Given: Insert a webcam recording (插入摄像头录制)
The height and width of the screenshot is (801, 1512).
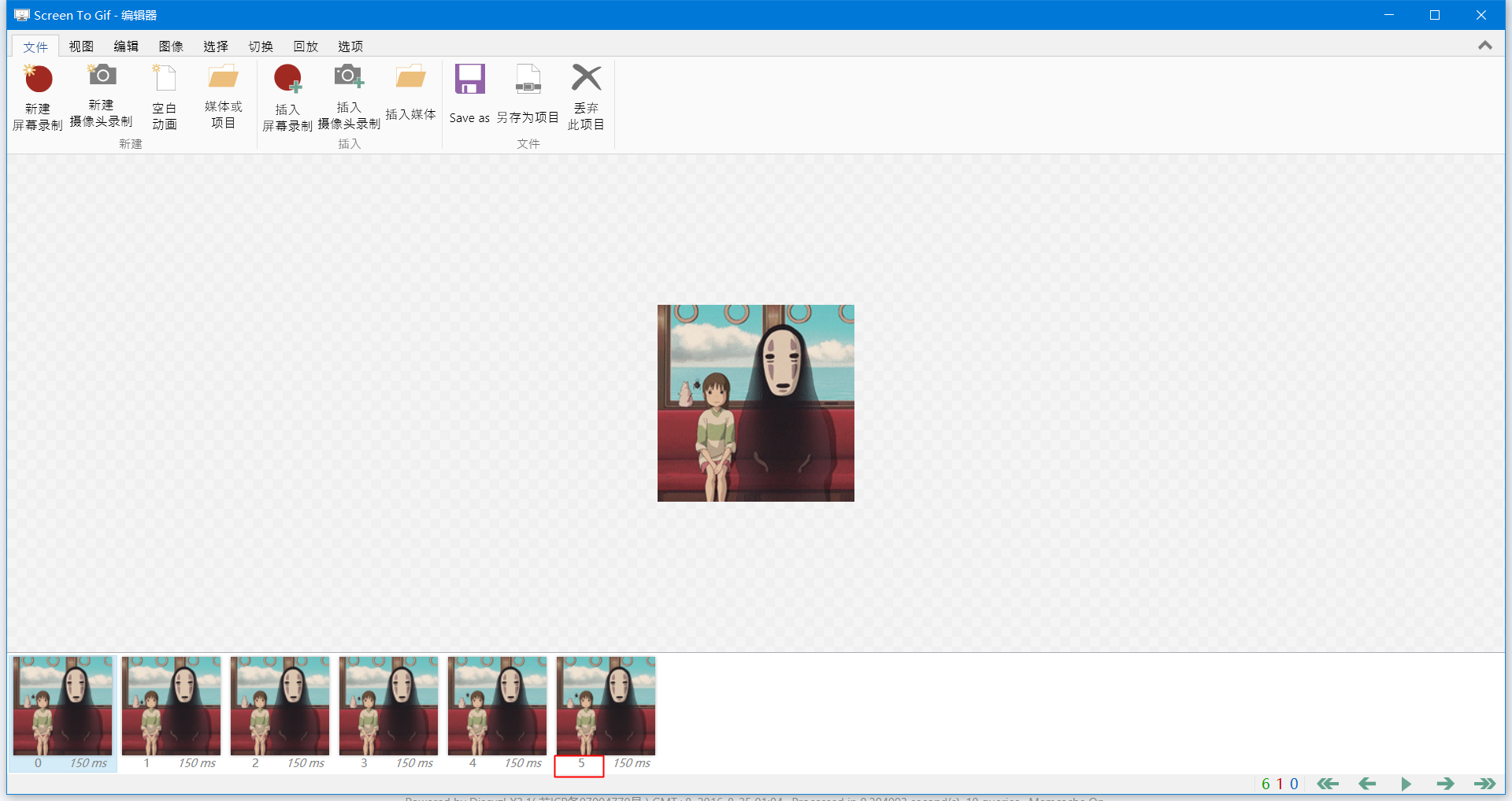Looking at the screenshot, I should point(349,98).
